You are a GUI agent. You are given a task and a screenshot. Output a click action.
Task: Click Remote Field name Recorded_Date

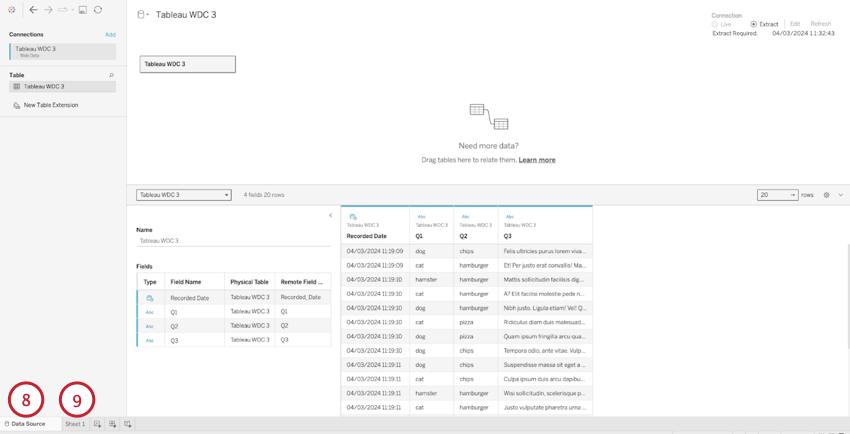click(301, 297)
